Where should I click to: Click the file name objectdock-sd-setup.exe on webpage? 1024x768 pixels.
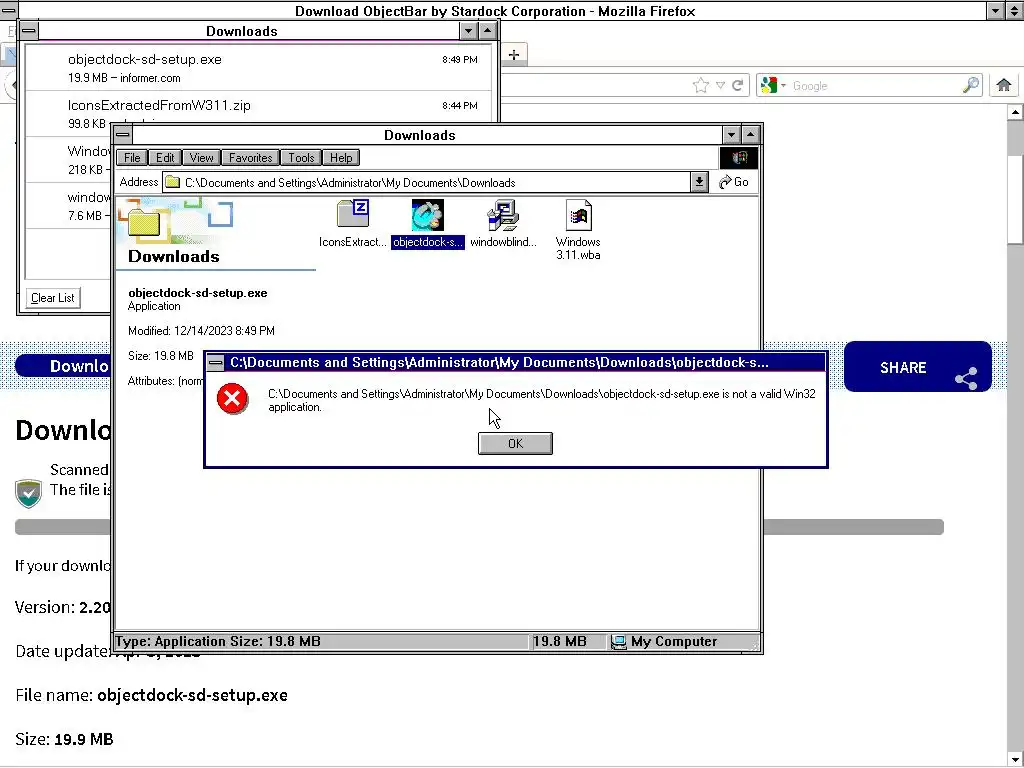pyautogui.click(x=192, y=695)
